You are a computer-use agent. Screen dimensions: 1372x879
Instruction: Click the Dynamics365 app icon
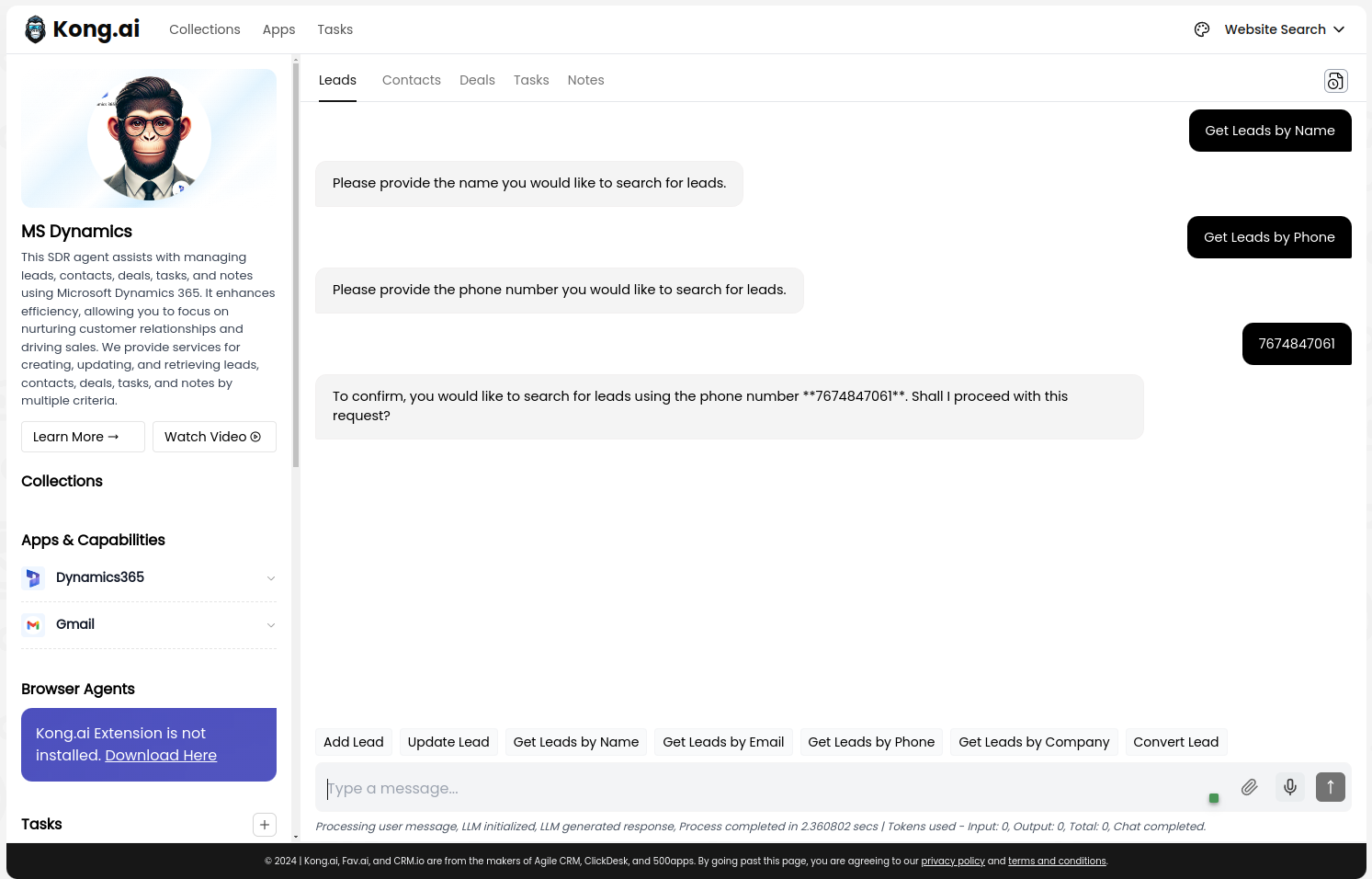(x=33, y=578)
